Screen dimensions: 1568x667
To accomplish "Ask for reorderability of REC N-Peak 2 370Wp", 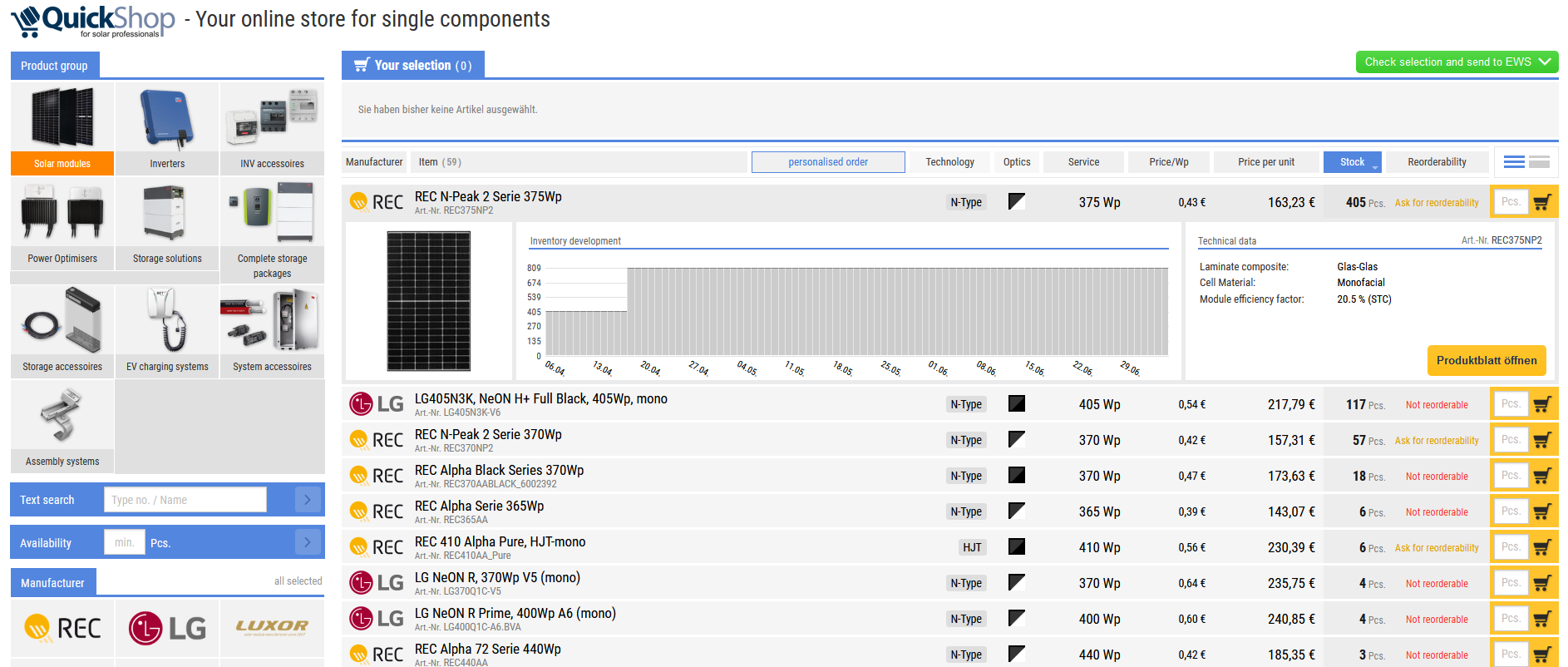I will [x=1437, y=441].
